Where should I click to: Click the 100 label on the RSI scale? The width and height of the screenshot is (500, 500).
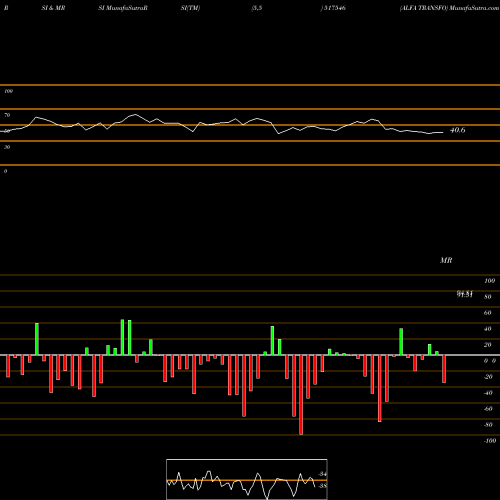8,91
